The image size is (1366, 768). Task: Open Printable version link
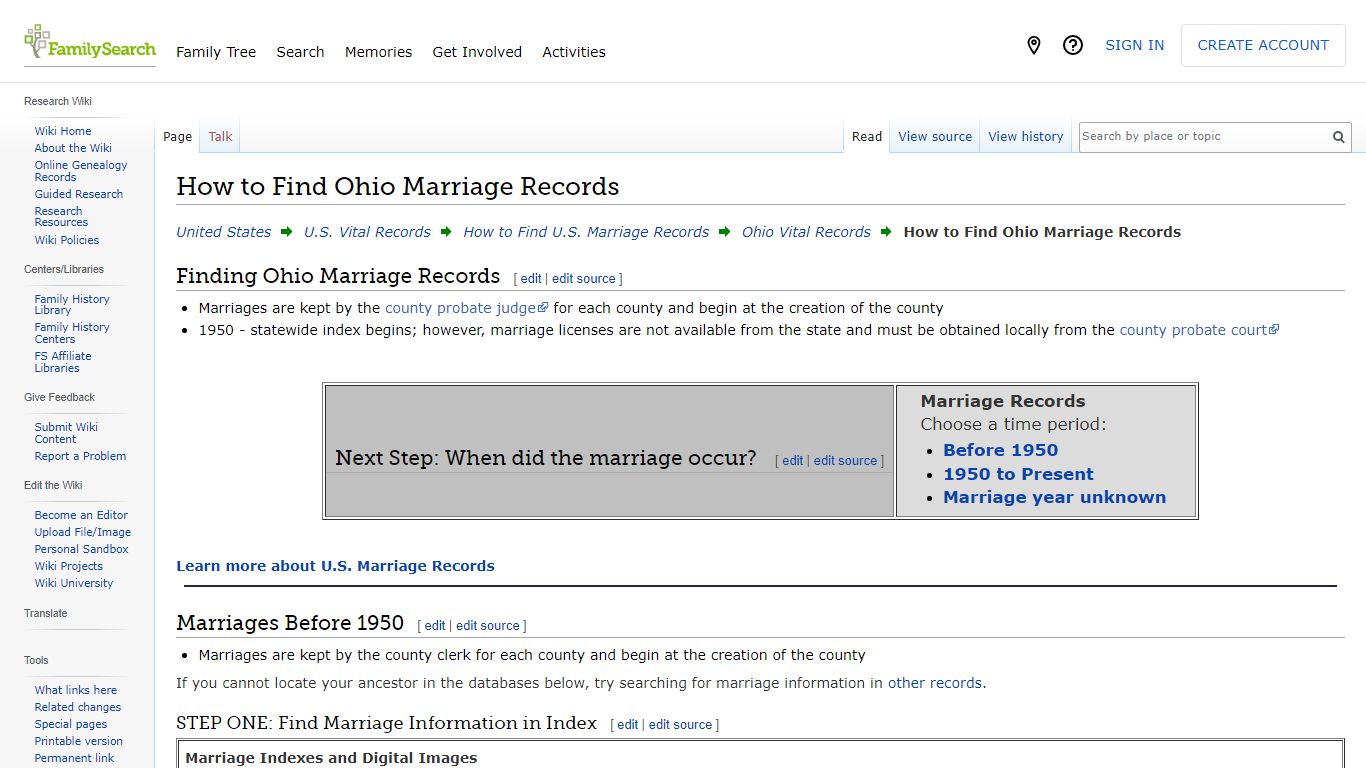click(79, 741)
